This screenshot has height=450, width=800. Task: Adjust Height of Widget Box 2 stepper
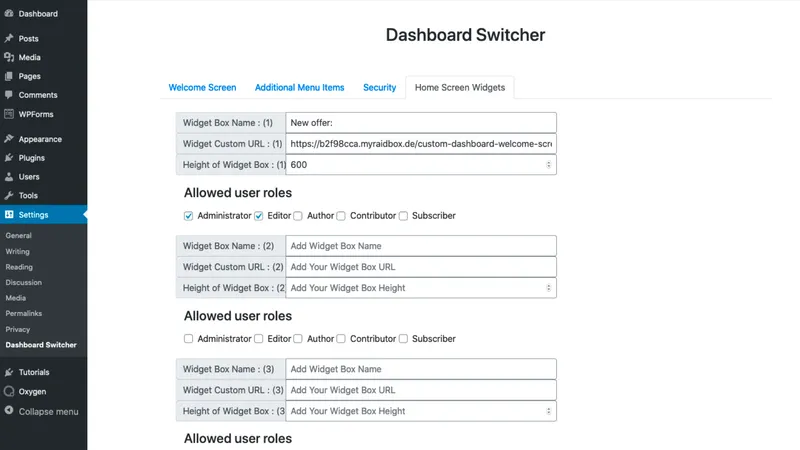(548, 288)
